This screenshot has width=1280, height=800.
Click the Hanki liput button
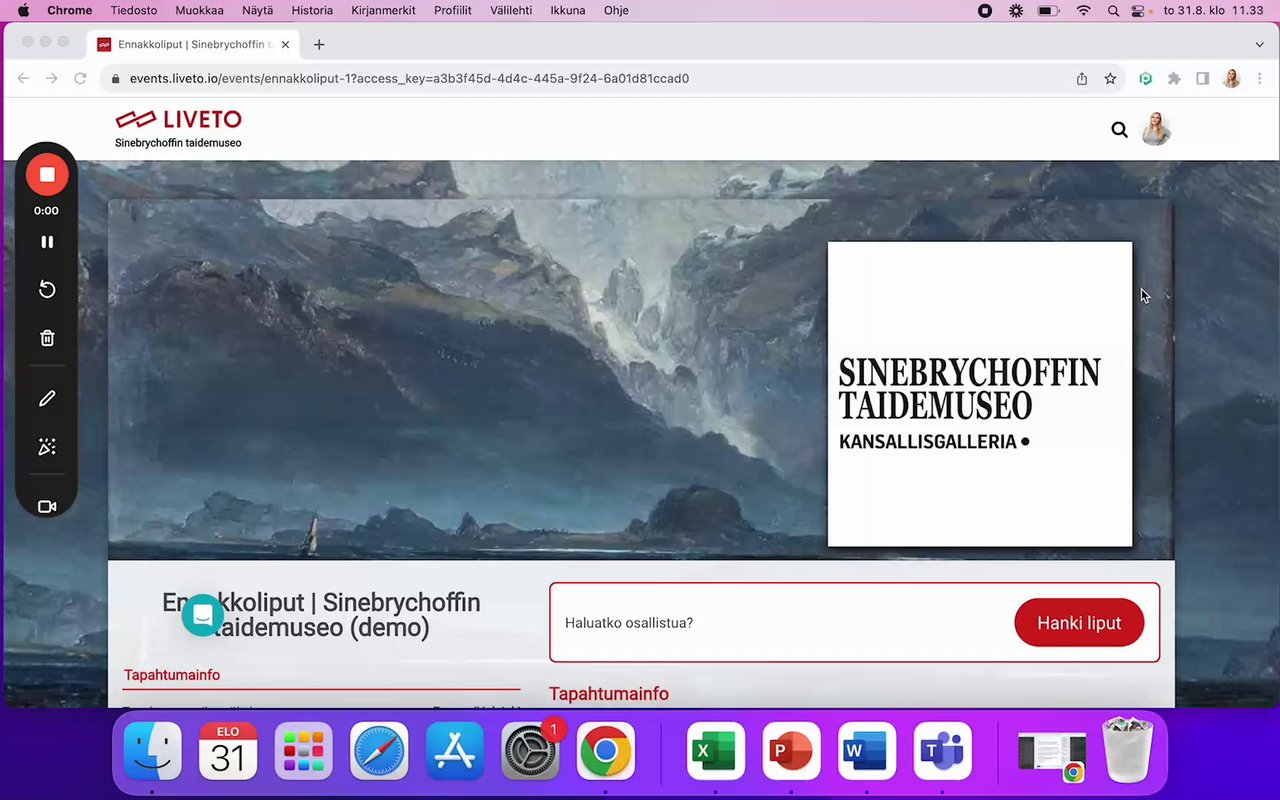(x=1079, y=623)
